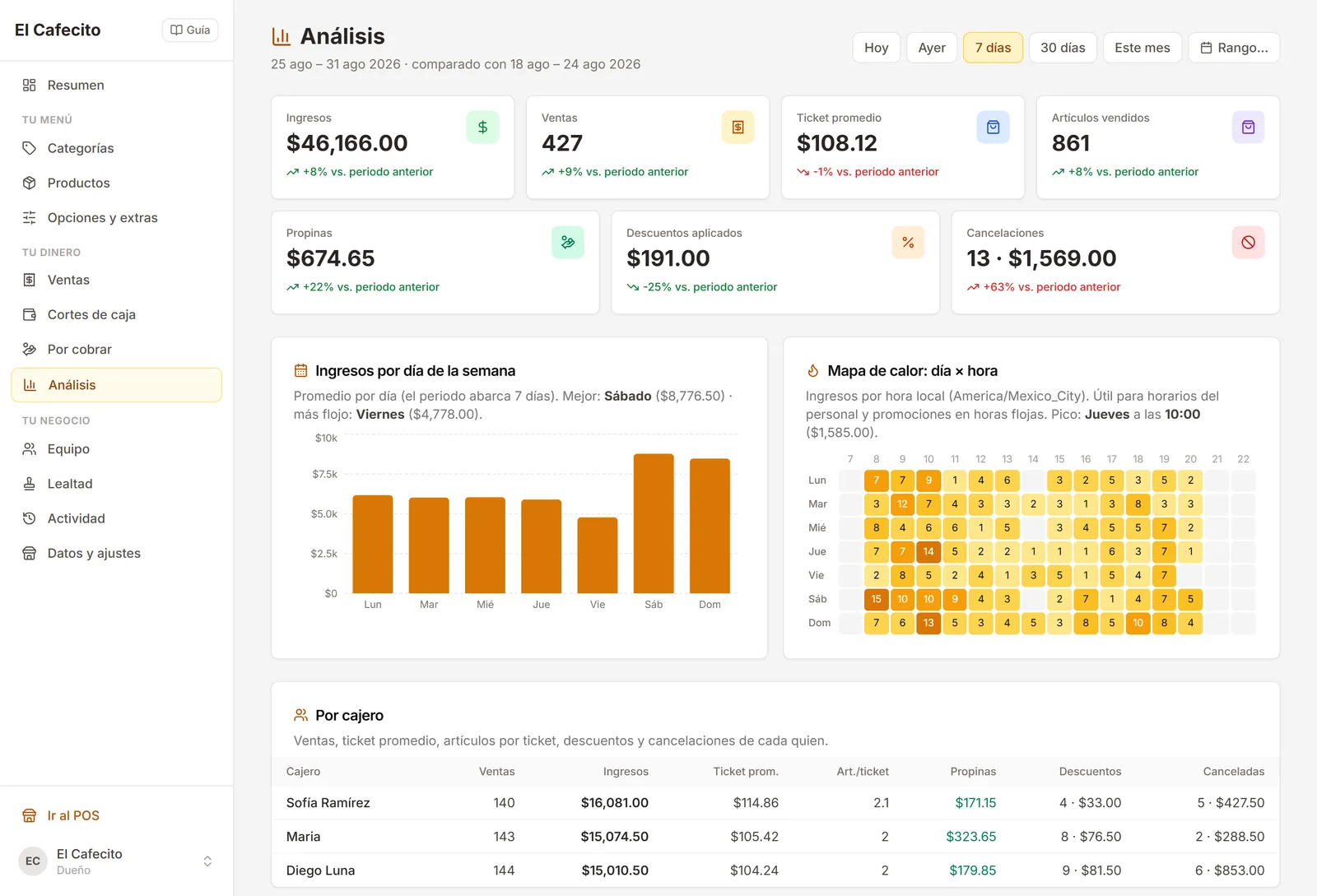Open the Ventas page in the sidebar
1317x896 pixels.
[x=117, y=280]
